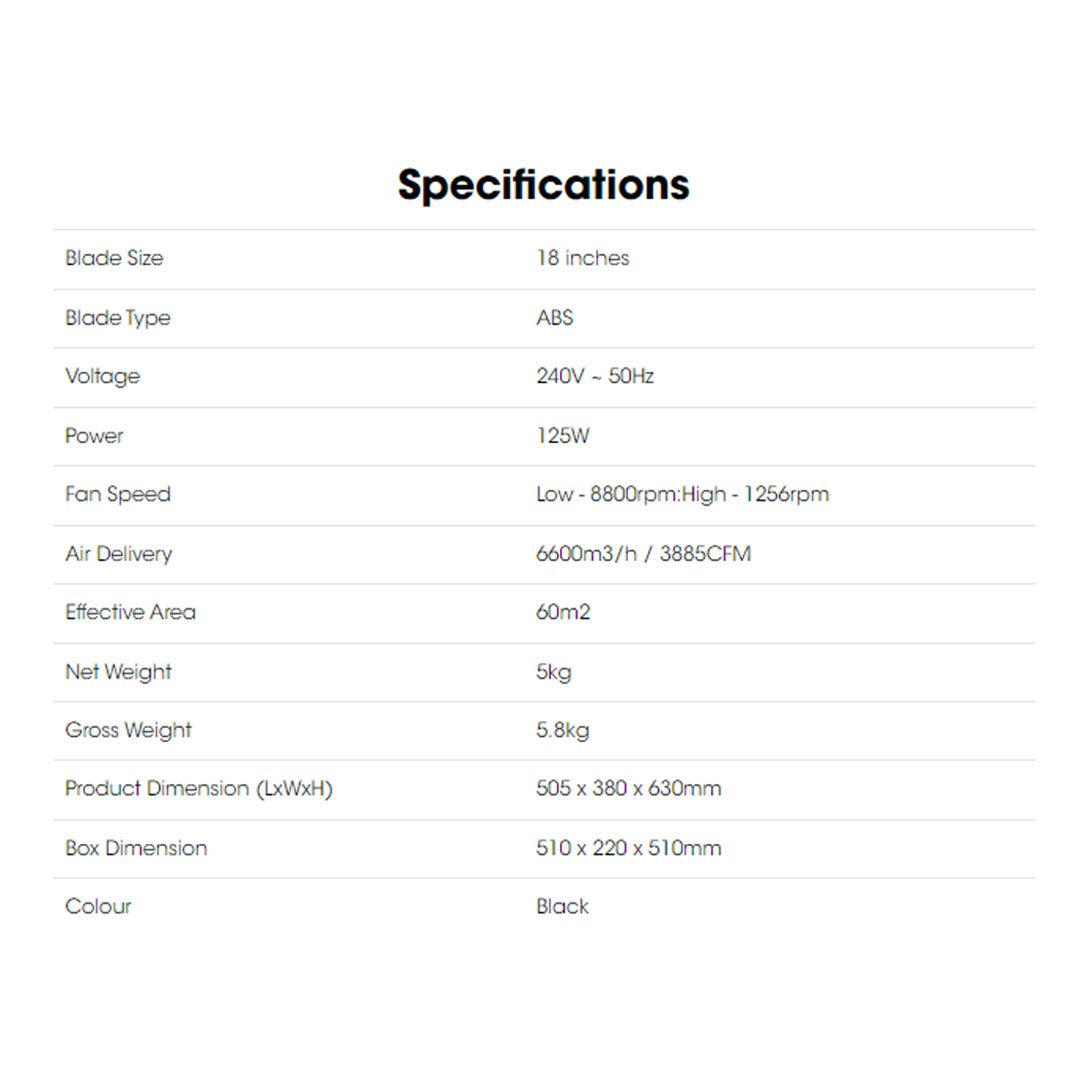
Task: Select the Fan Speed label
Action: [x=118, y=494]
